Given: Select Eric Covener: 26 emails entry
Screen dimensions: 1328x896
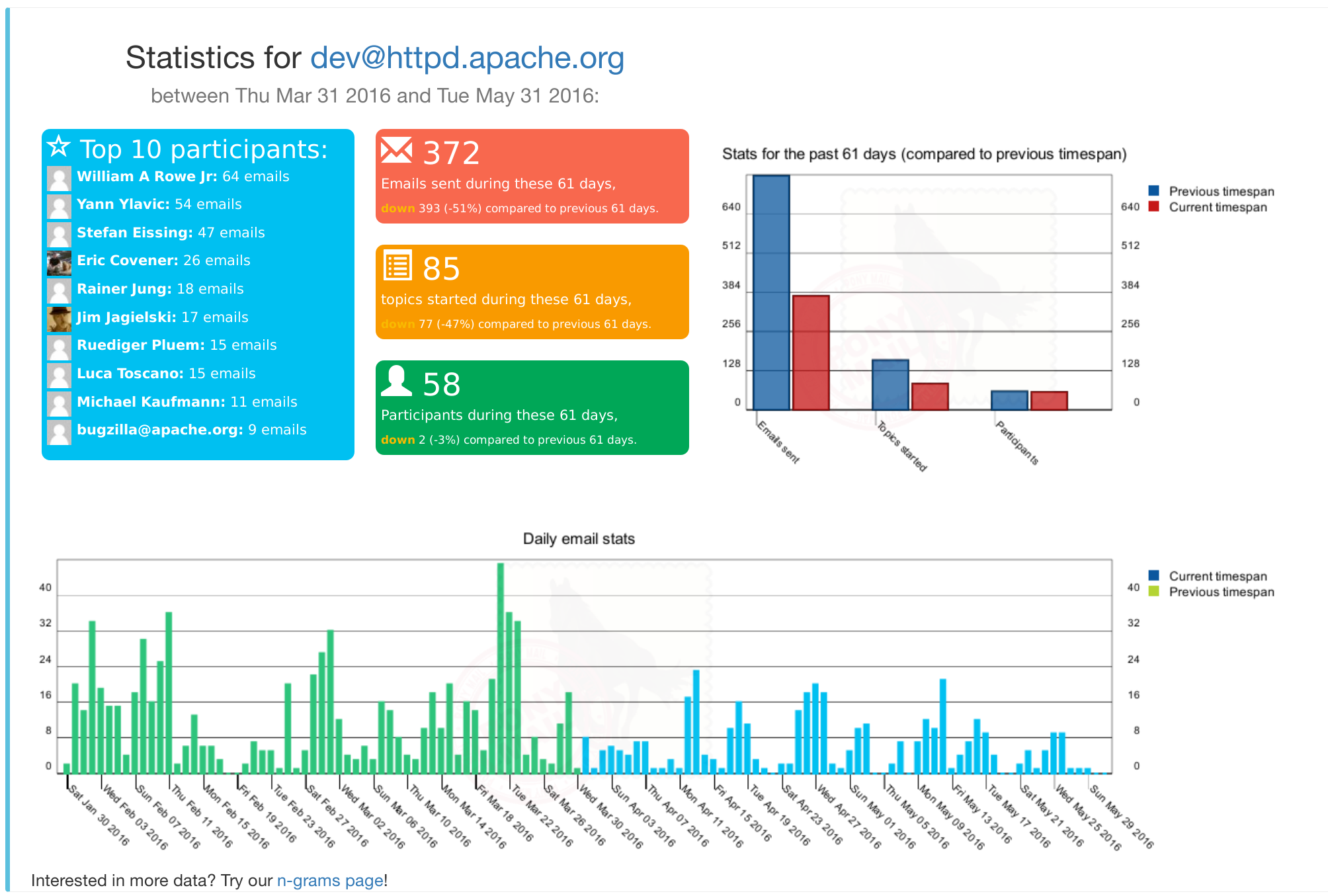Looking at the screenshot, I should pos(163,261).
